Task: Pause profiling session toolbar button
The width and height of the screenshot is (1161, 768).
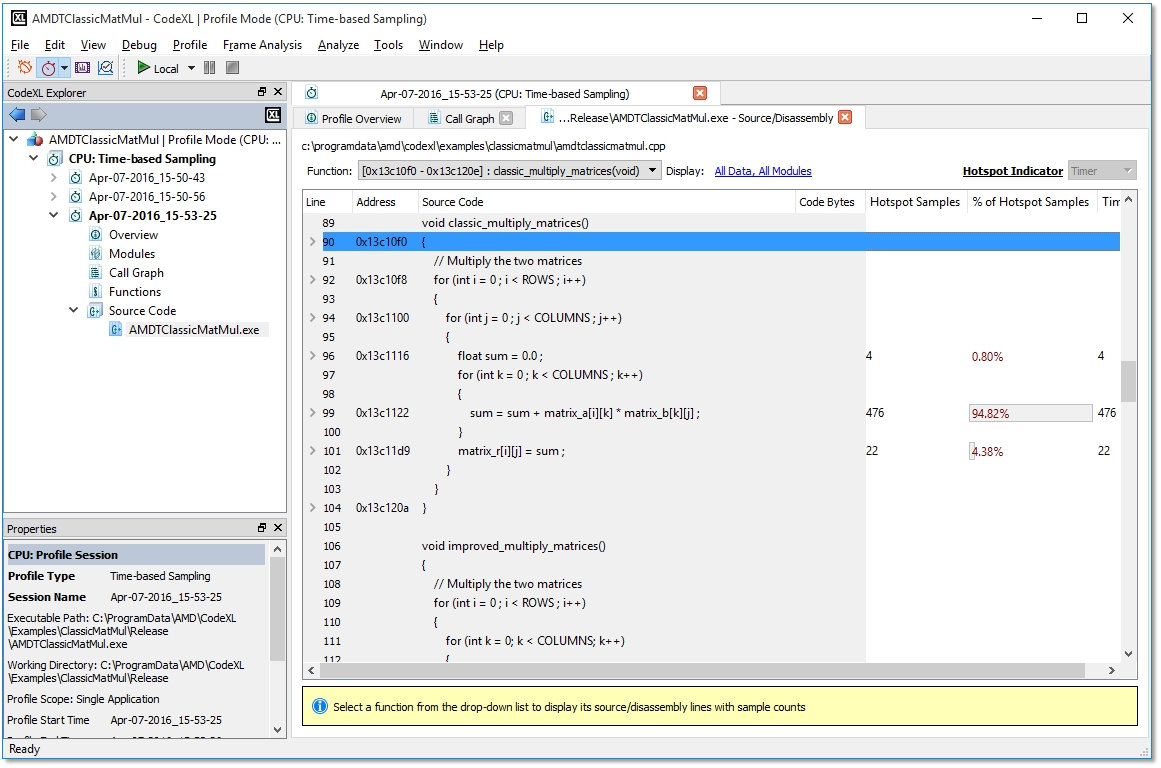Action: point(210,68)
